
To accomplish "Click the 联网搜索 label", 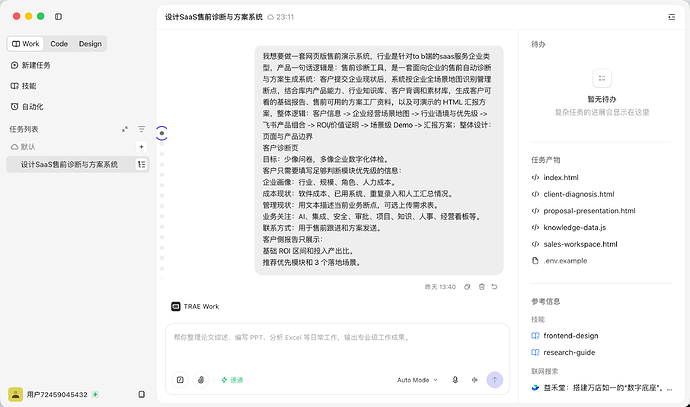I will click(x=545, y=371).
